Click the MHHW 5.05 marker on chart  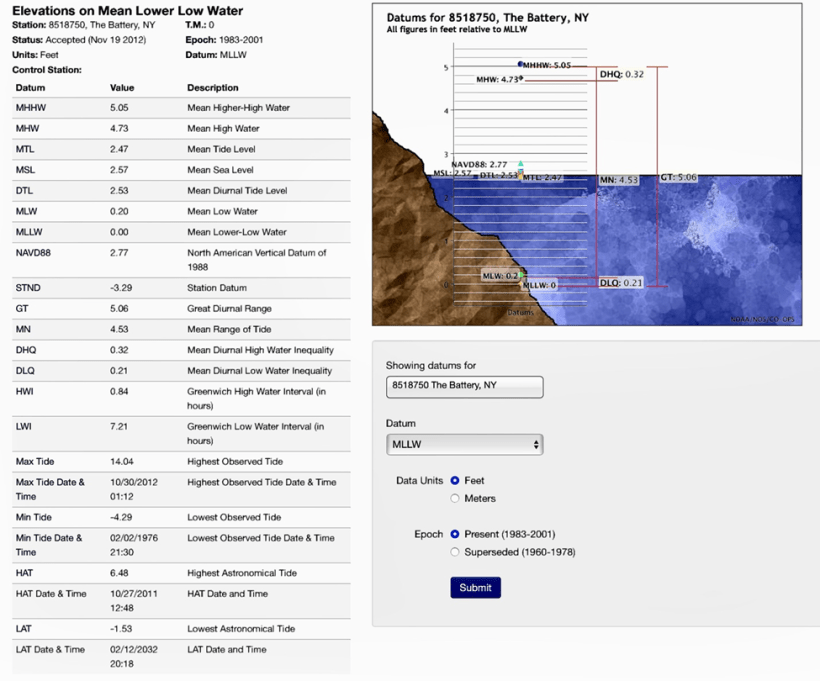pos(520,64)
